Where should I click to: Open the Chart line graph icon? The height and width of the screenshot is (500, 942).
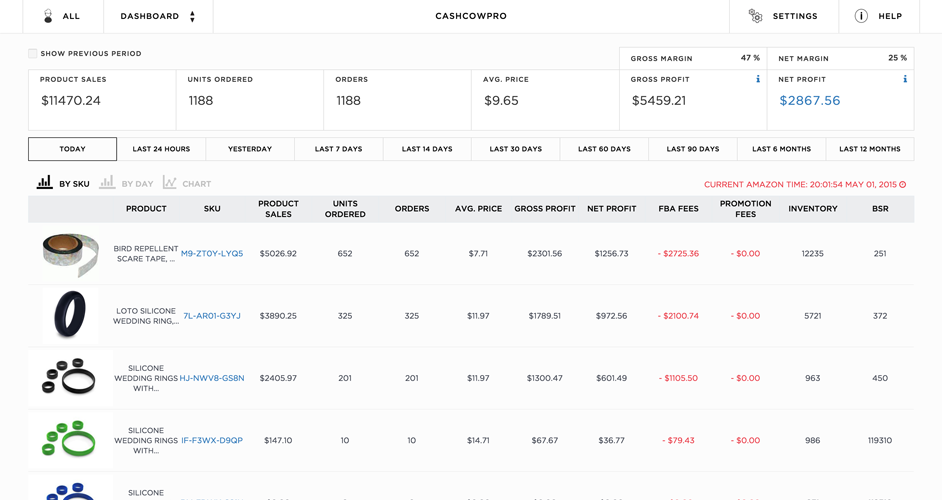point(169,182)
